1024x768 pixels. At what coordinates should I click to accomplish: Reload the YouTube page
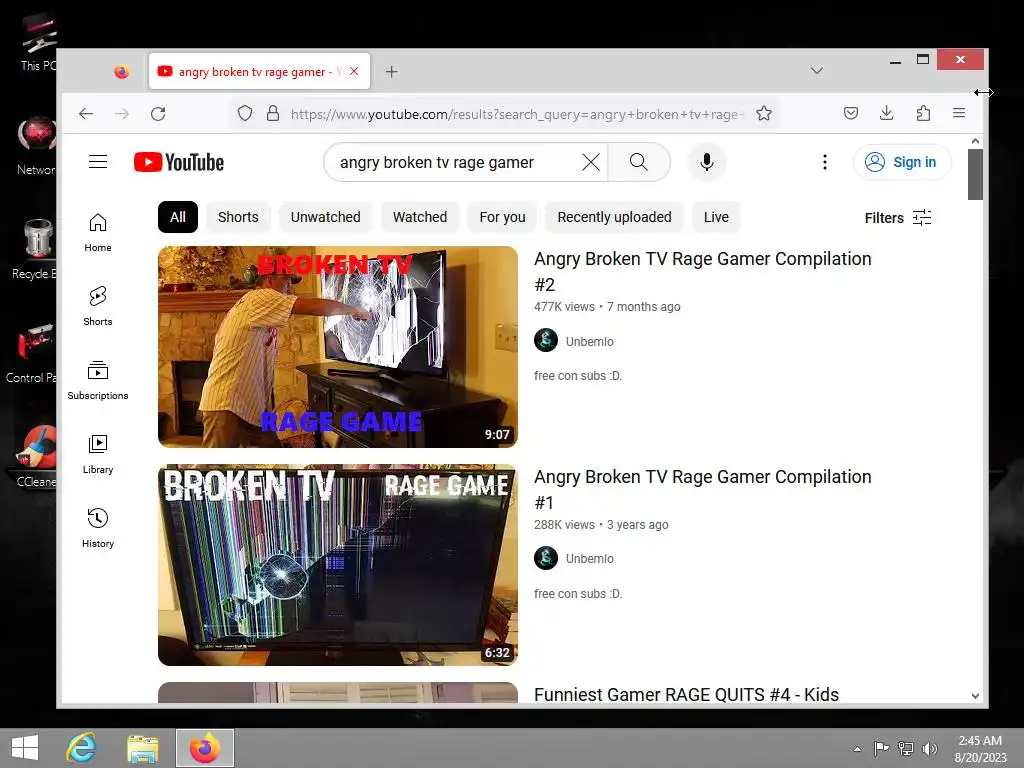[158, 114]
